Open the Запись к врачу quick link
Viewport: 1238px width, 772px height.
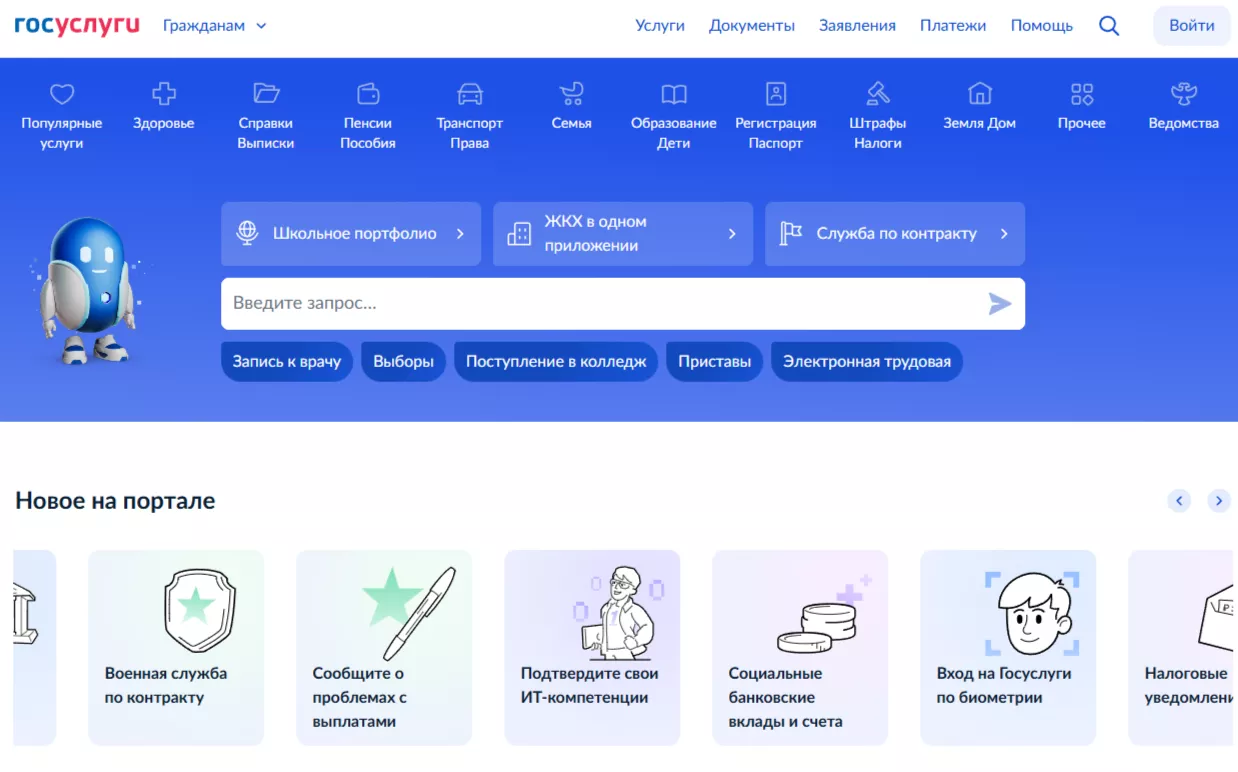(x=287, y=362)
